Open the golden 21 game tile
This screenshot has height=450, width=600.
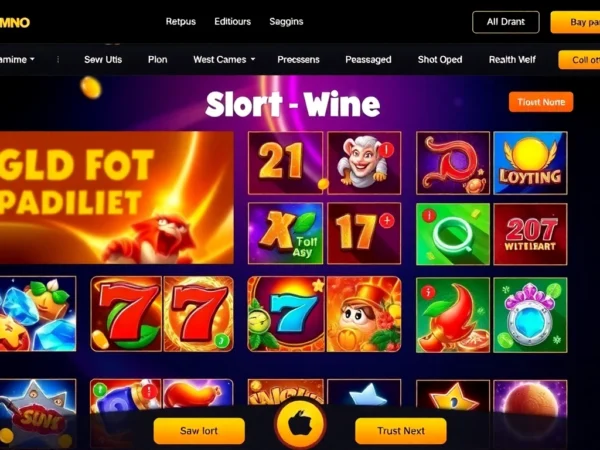[x=285, y=163]
